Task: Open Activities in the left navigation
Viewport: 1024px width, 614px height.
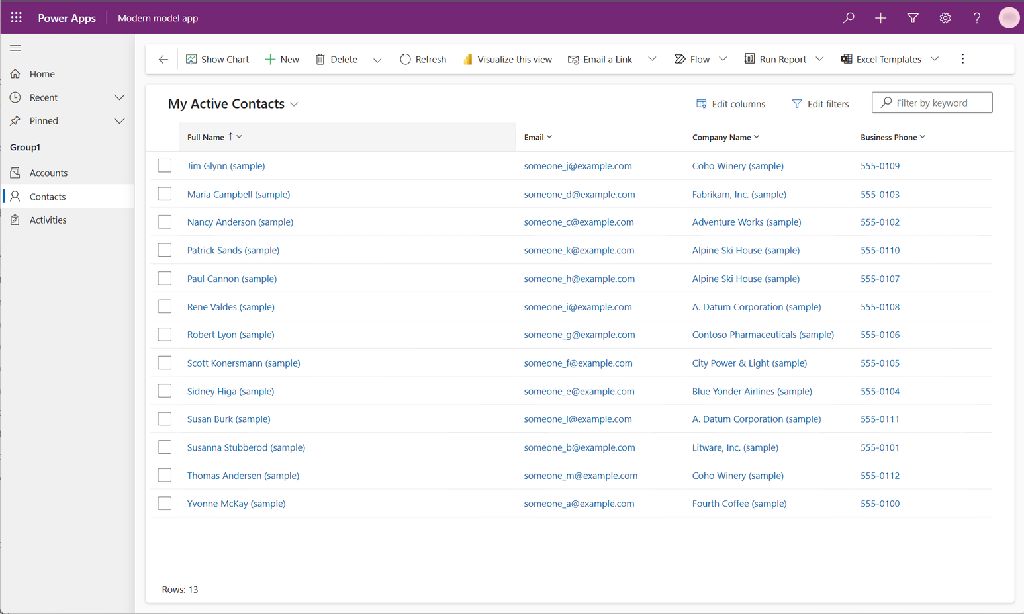Action: click(48, 220)
